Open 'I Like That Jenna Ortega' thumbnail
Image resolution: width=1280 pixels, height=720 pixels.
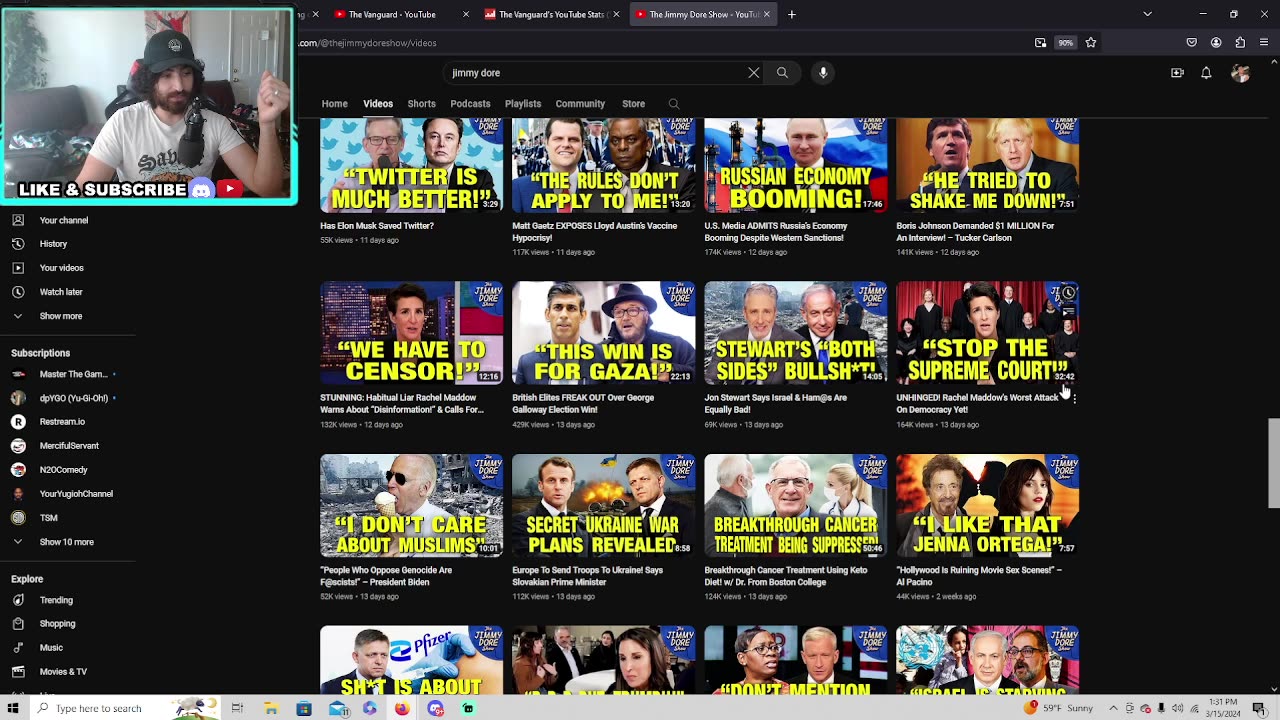987,506
